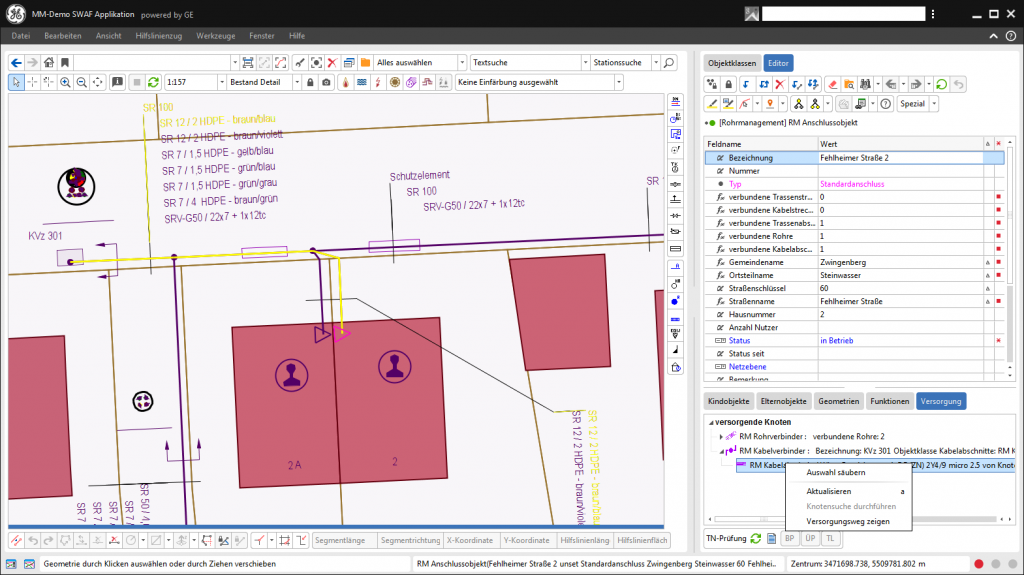
Task: Switch to the Objektklassen tab
Action: point(732,62)
